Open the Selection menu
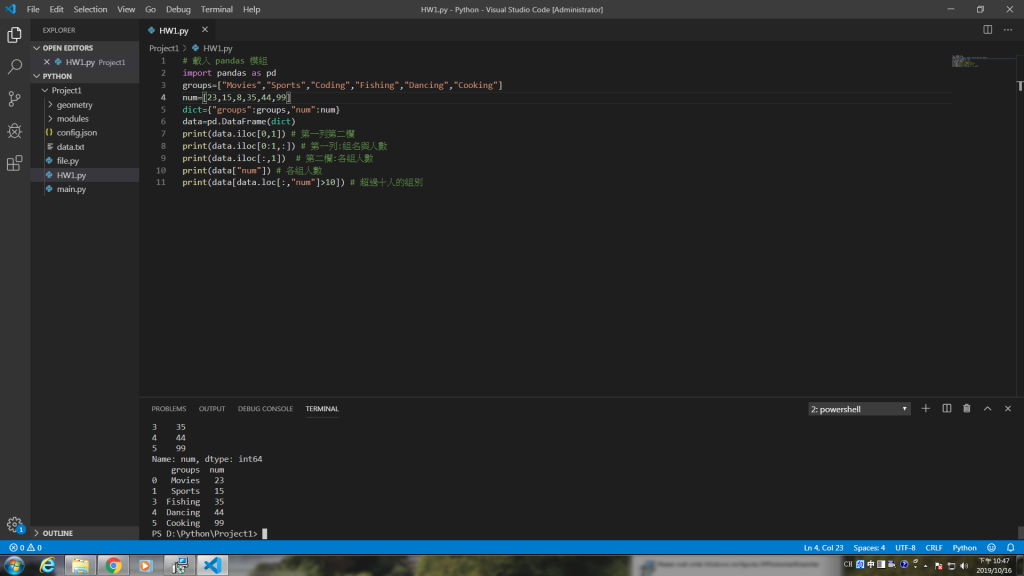 [90, 9]
